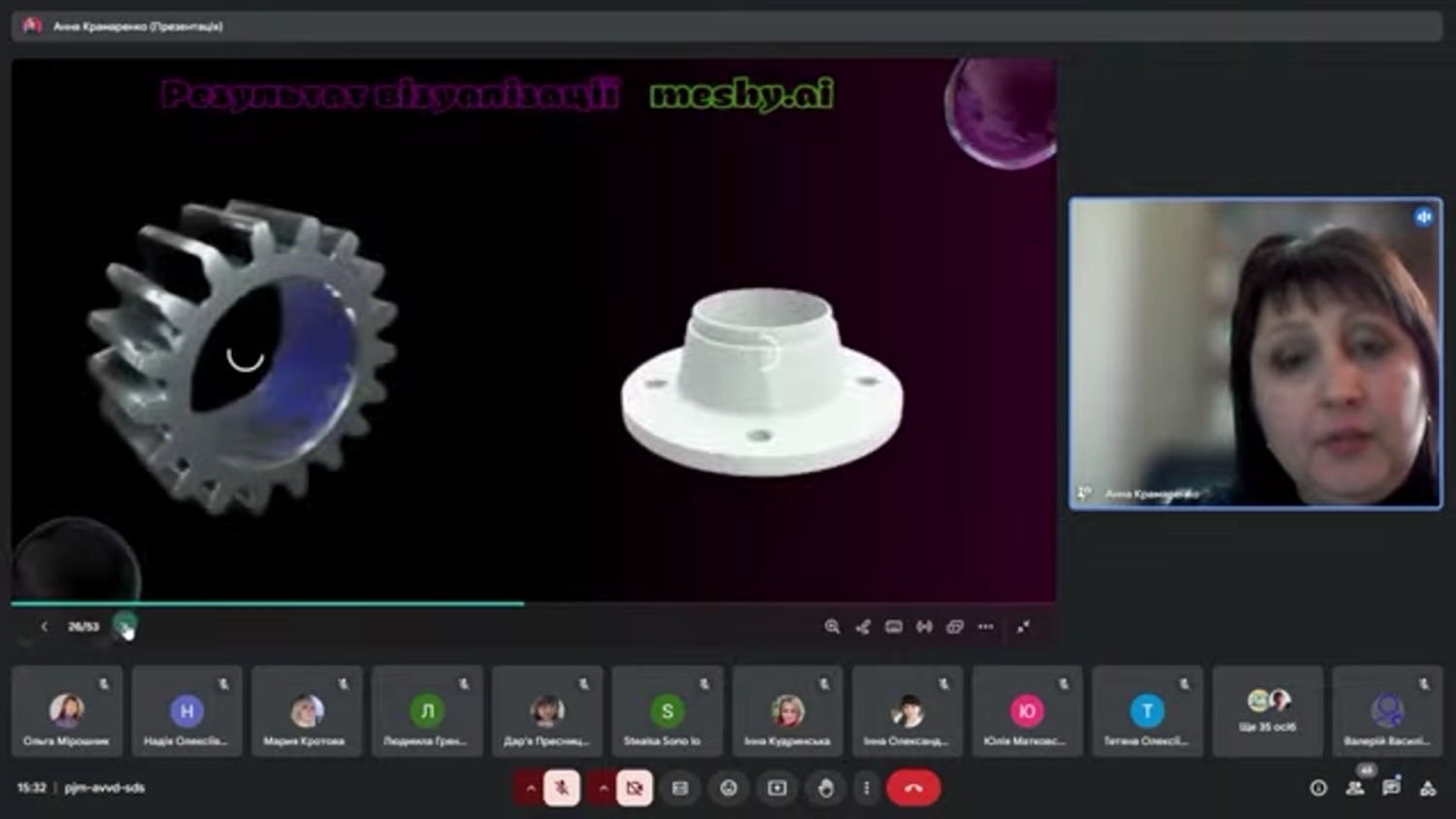Image resolution: width=1456 pixels, height=819 pixels.
Task: Start presenting your screen
Action: click(778, 788)
